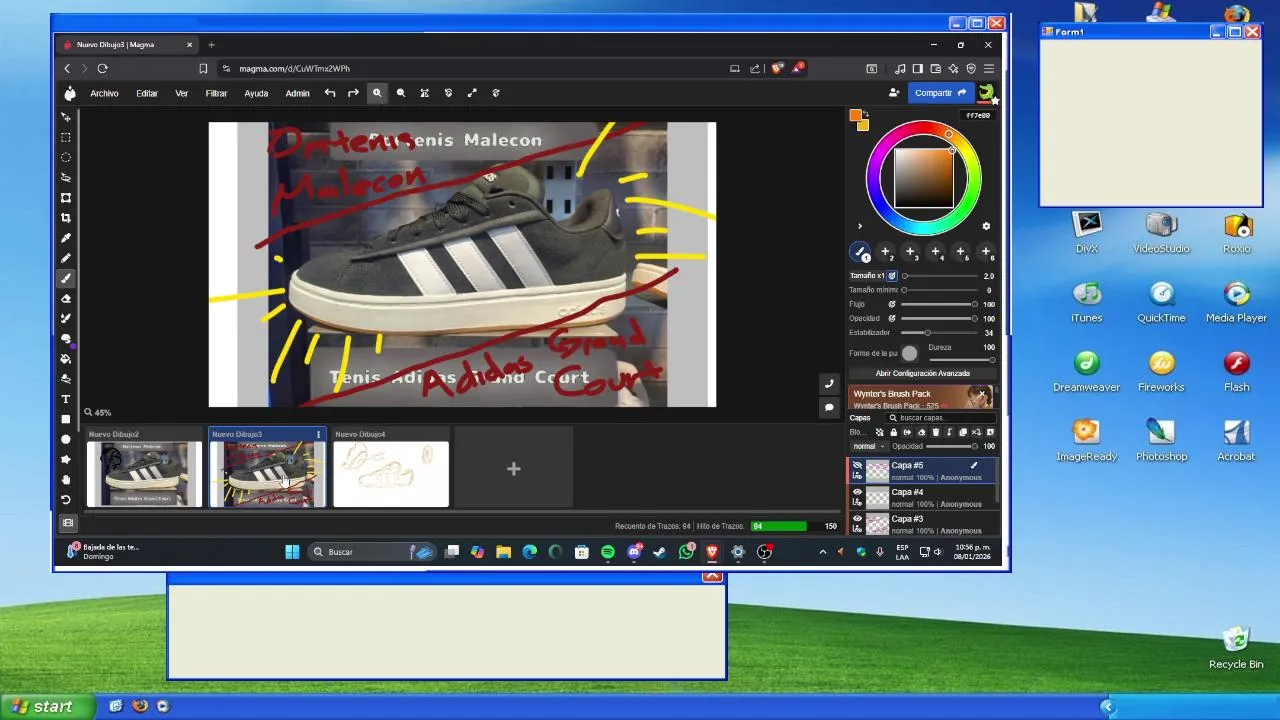Click the Dureza hardness slider
1280x720 pixels.
pos(961,358)
